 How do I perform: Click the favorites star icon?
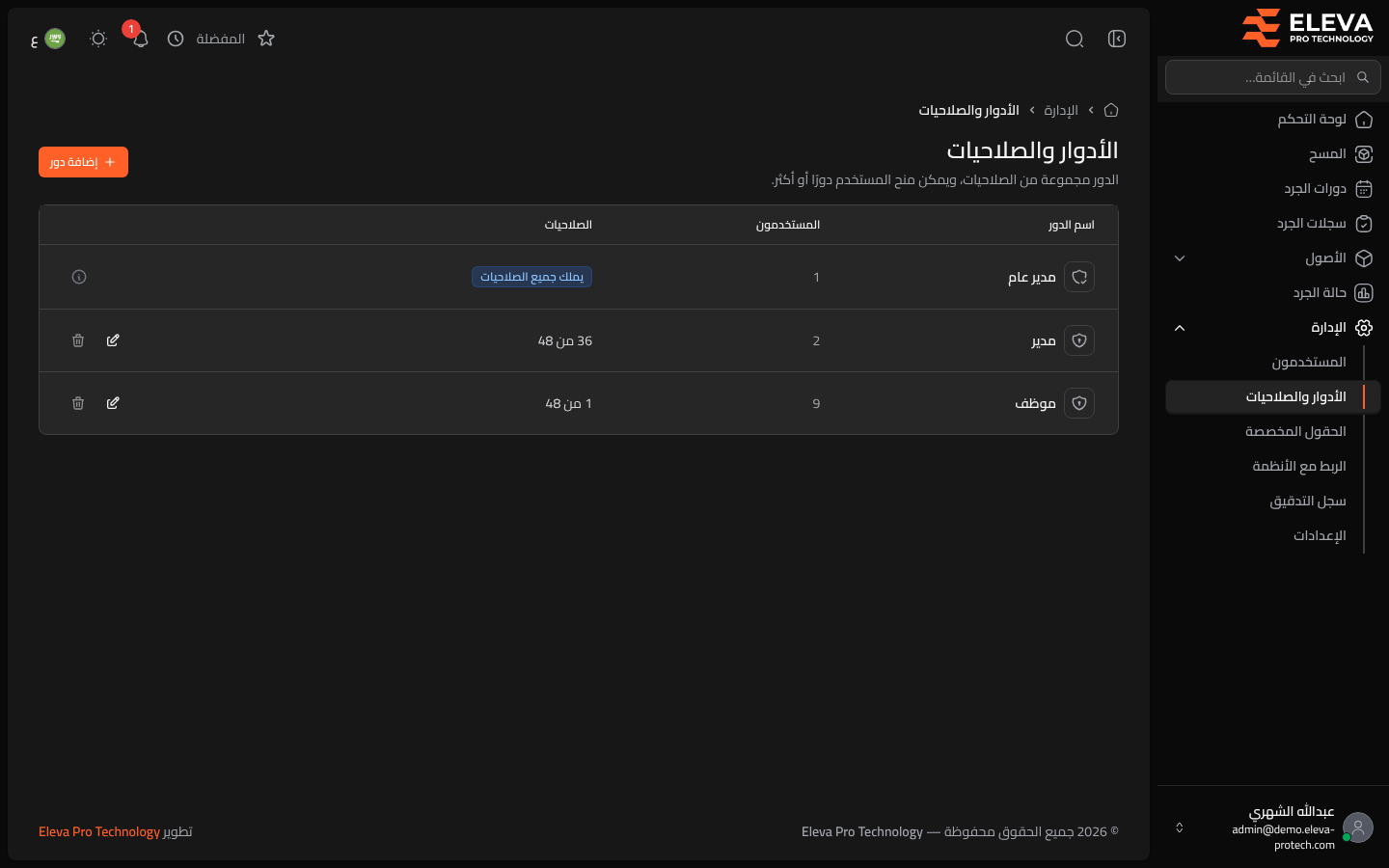click(266, 39)
